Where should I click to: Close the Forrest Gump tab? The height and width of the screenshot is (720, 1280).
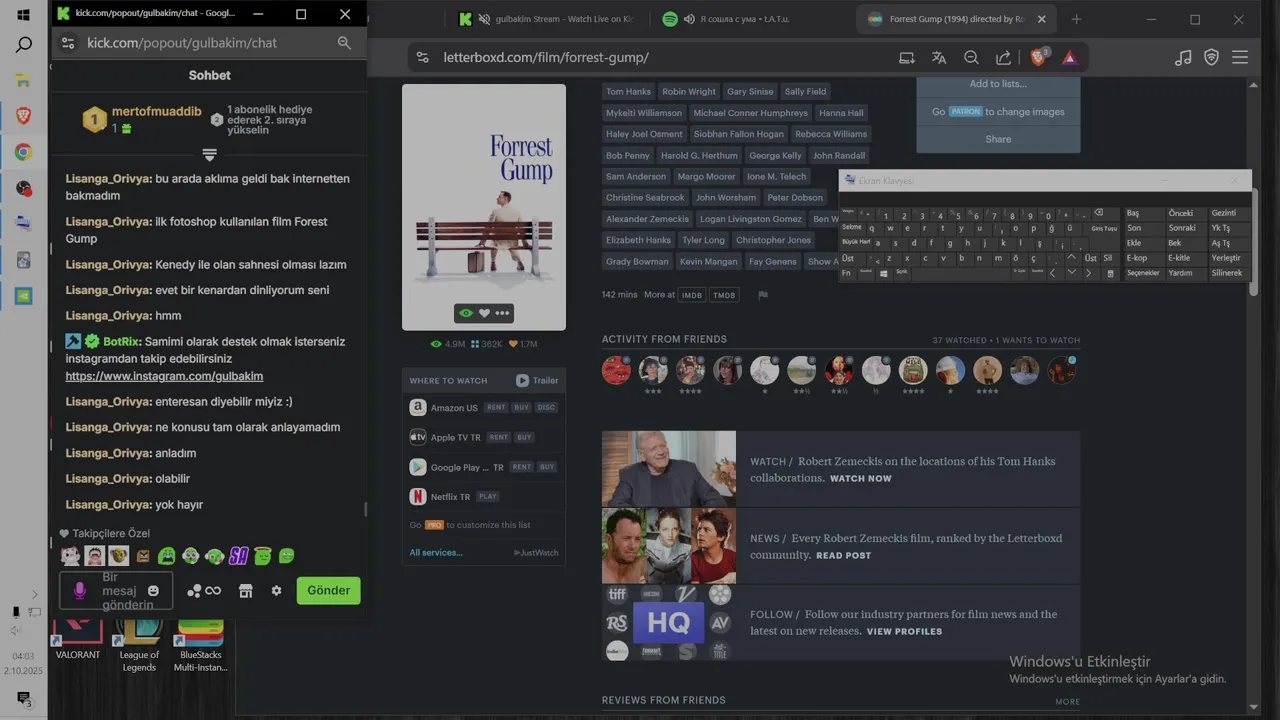(x=1042, y=19)
